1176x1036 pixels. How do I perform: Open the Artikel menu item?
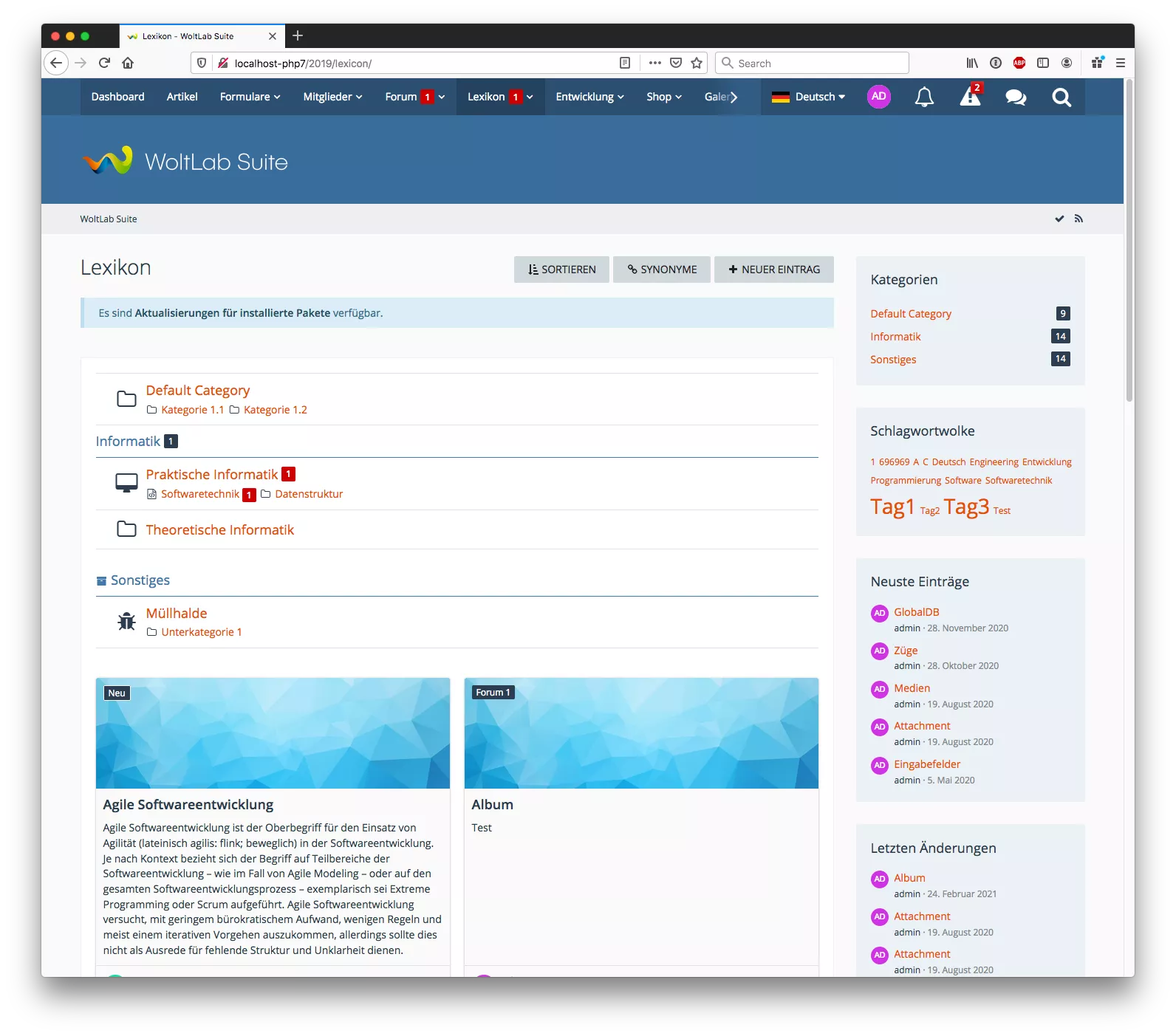pyautogui.click(x=182, y=97)
